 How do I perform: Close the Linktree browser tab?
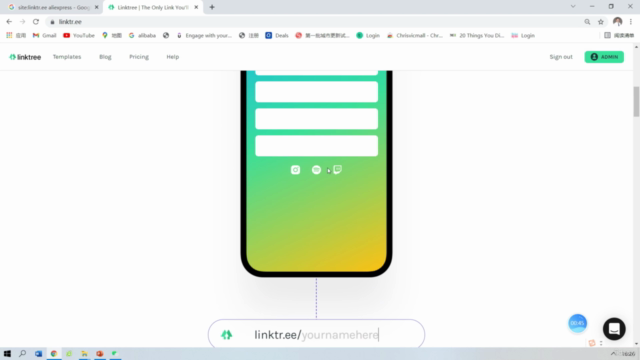[x=196, y=7]
